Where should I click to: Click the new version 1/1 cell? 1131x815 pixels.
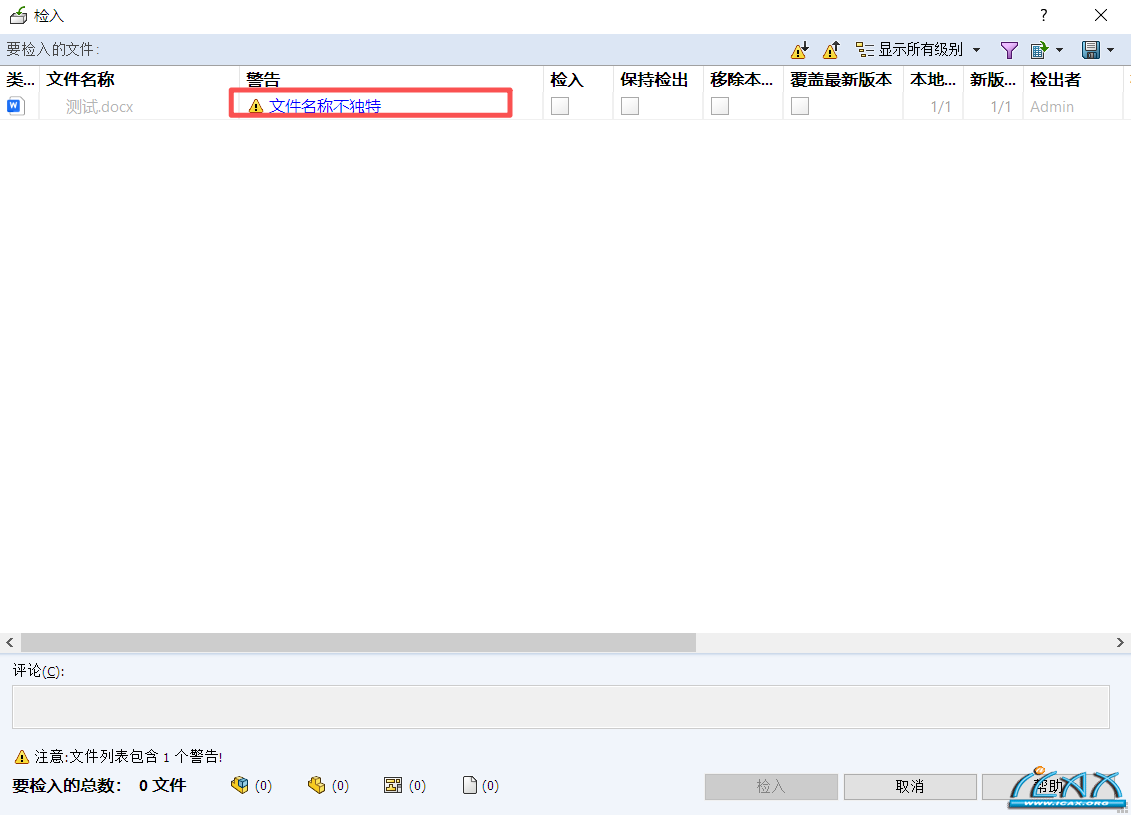pos(1000,107)
